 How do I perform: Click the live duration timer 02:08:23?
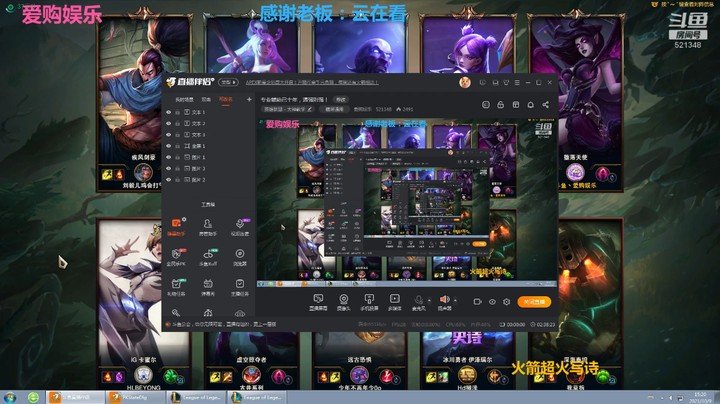coord(546,325)
